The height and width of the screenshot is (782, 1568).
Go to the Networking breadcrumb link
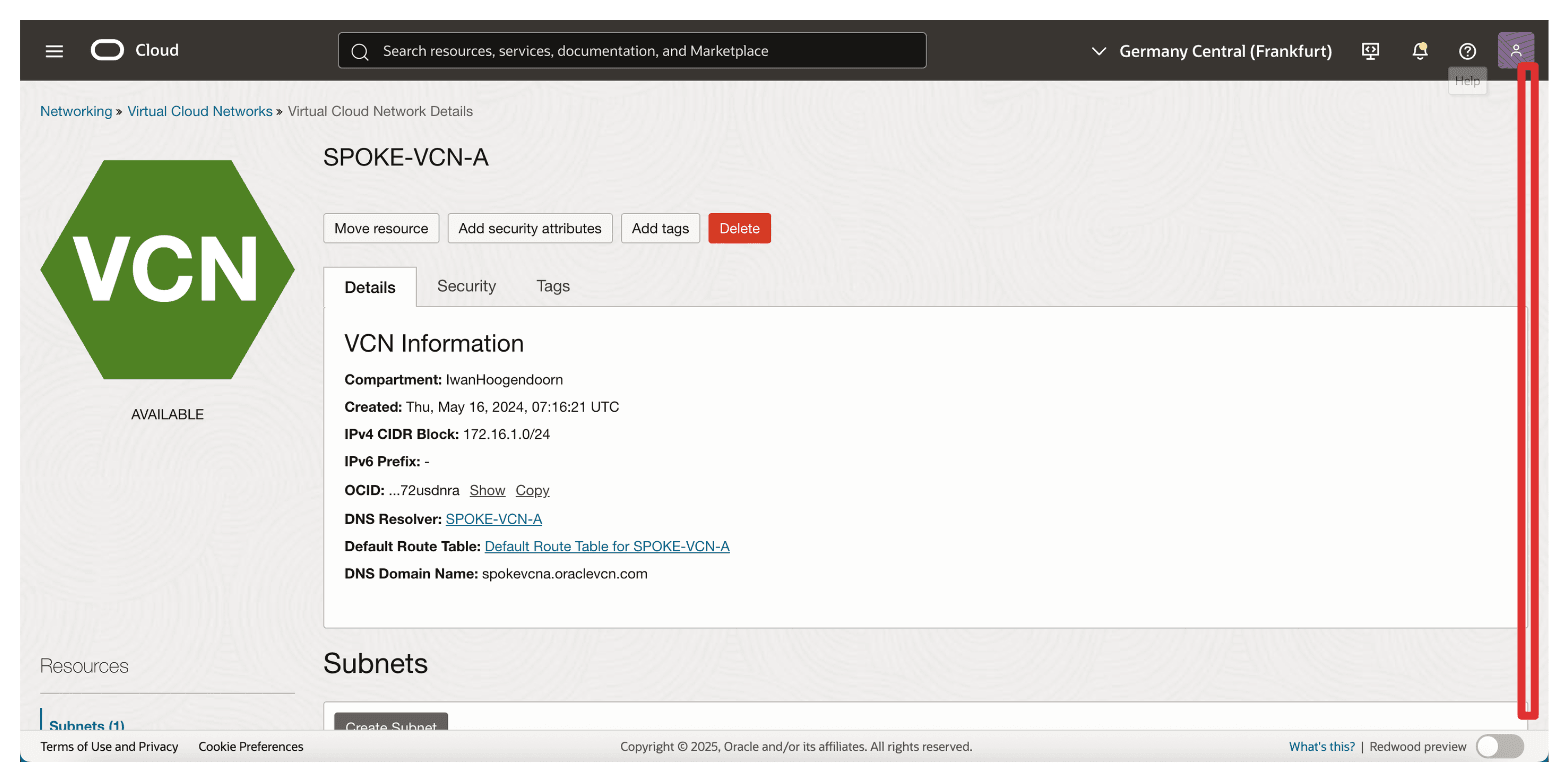point(76,111)
